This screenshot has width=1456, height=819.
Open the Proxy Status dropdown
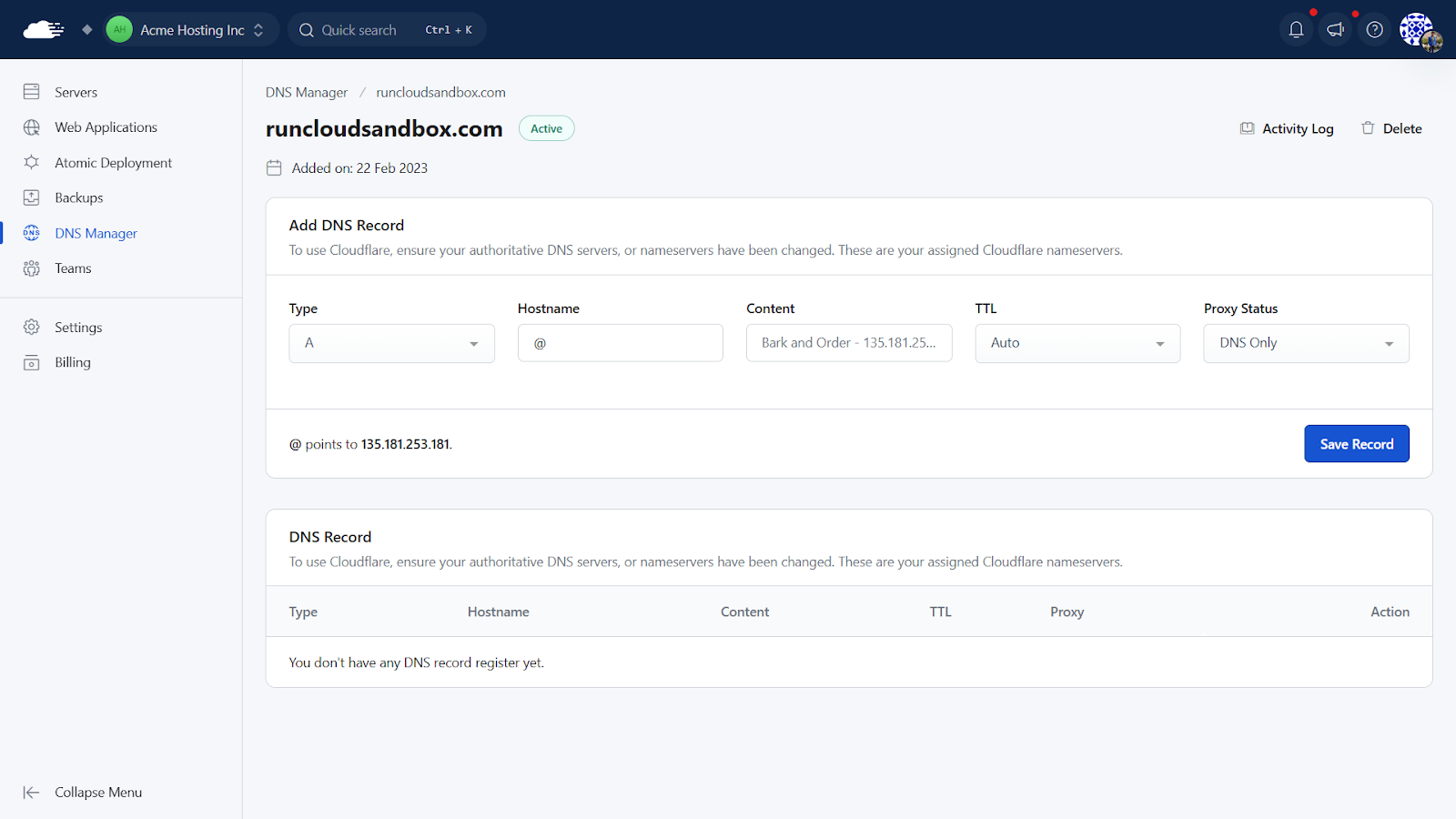point(1306,343)
